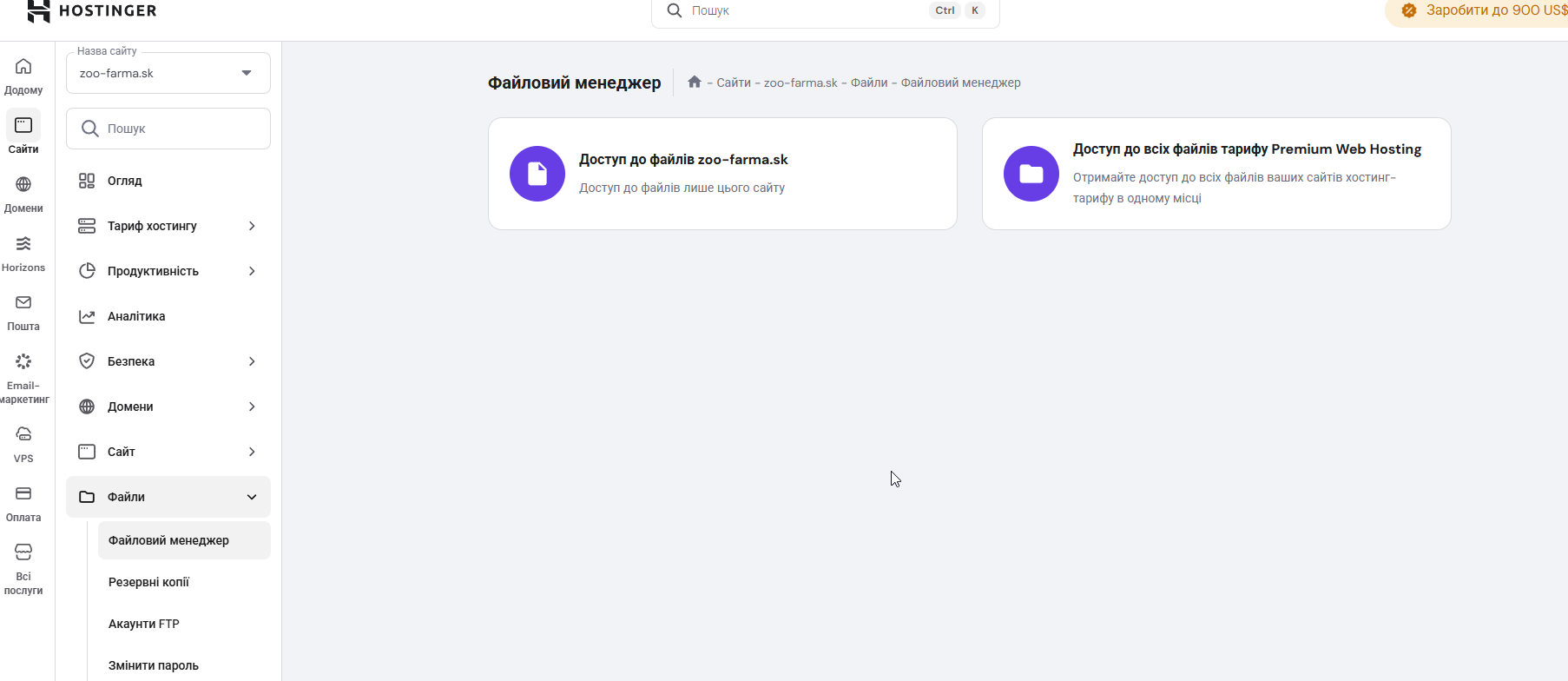Click the Безпека shield icon
The width and height of the screenshot is (1568, 681).
(87, 361)
